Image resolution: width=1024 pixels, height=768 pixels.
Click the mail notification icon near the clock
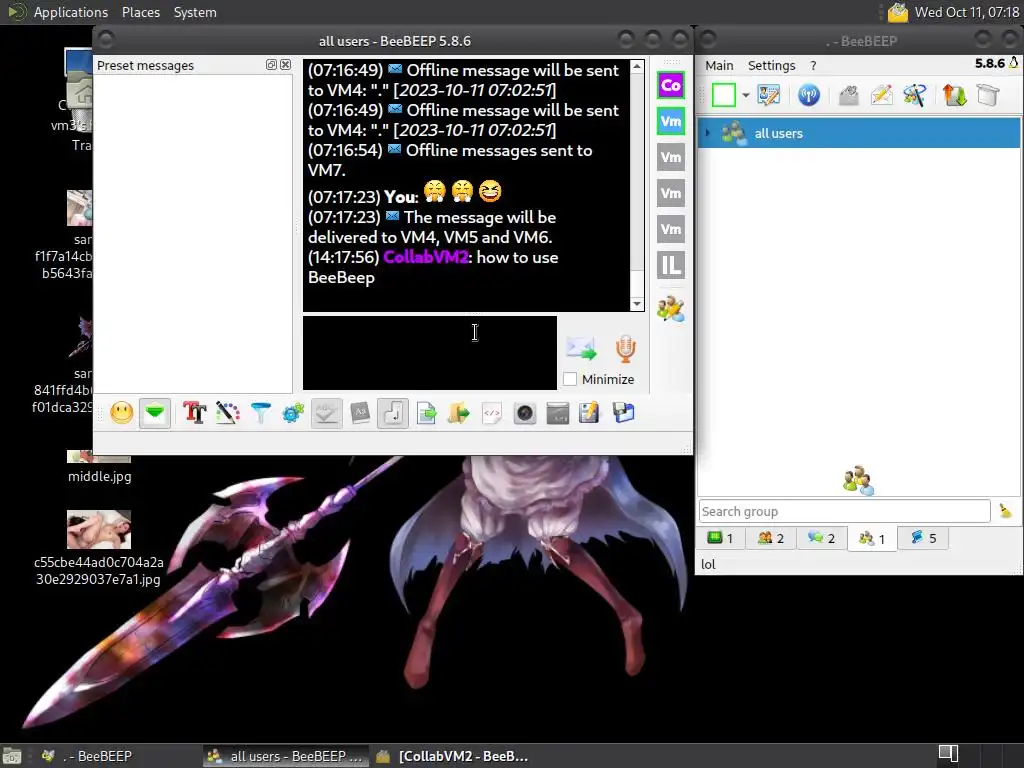(x=898, y=12)
